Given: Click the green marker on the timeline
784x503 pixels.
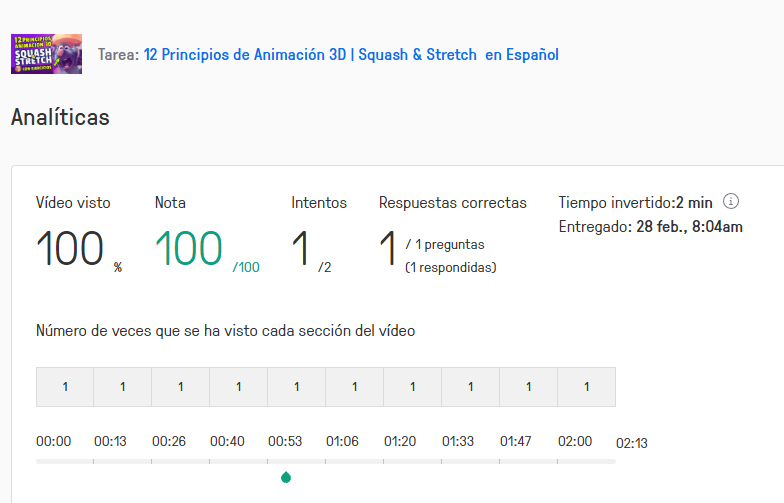Looking at the screenshot, I should [x=286, y=478].
